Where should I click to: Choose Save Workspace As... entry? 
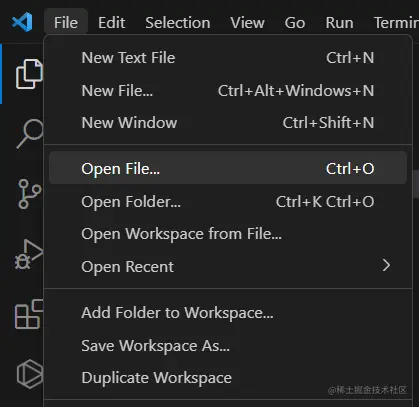[x=228, y=345]
